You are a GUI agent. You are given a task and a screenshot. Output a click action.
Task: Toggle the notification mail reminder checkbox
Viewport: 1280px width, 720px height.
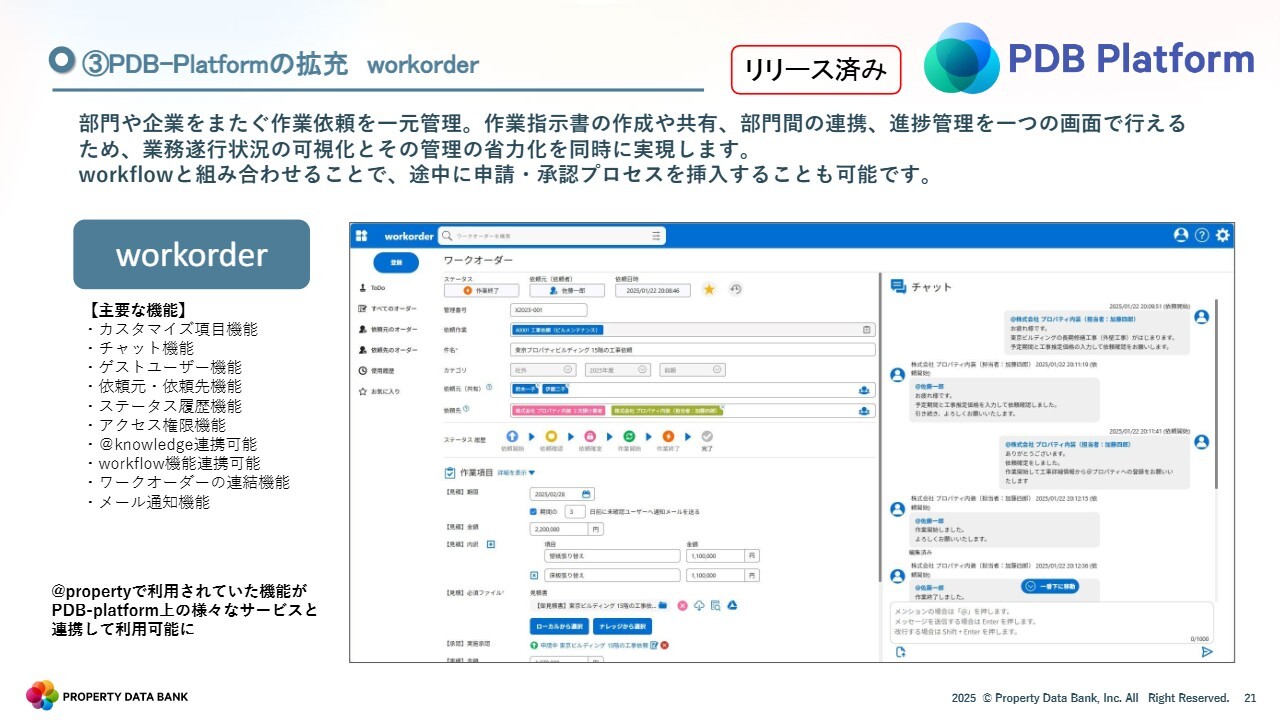[x=534, y=511]
